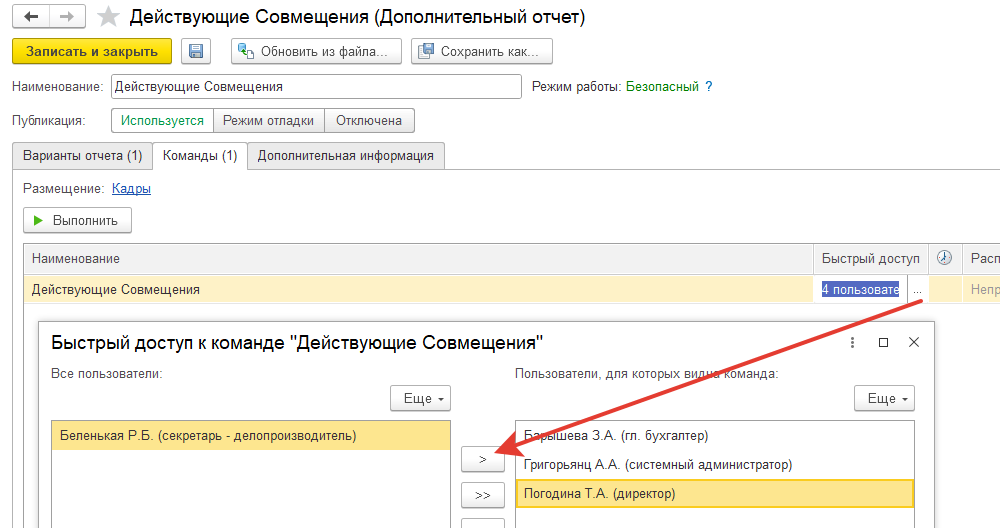This screenshot has width=1000, height=528.
Task: Open the Кадры placement link
Action: 131,188
